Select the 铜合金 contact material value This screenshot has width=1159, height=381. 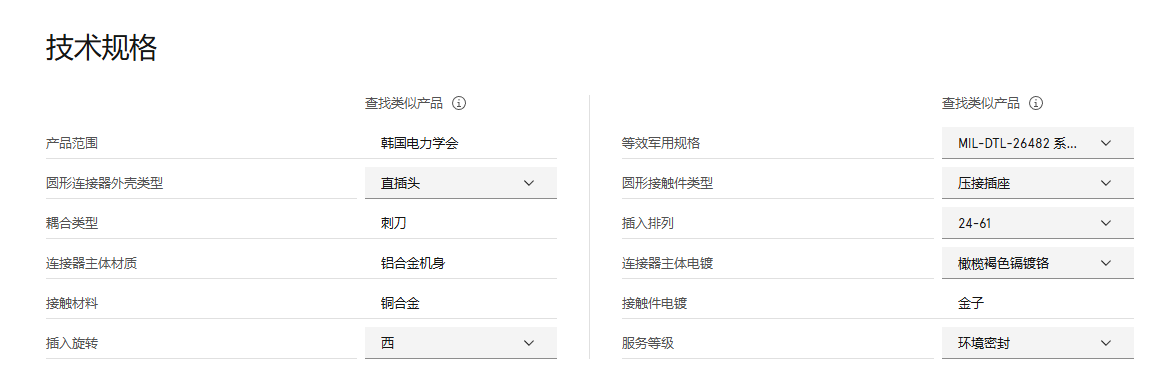[400, 303]
